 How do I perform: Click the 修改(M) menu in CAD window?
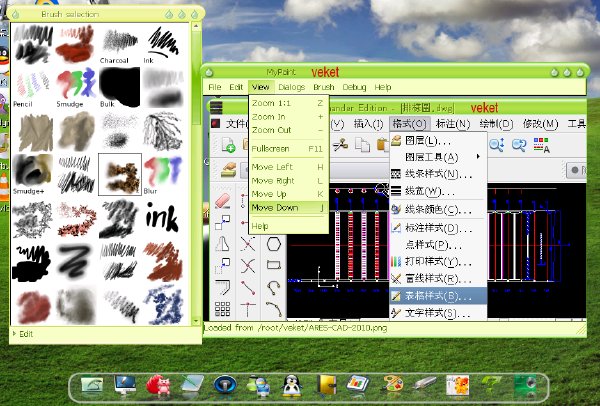click(540, 124)
